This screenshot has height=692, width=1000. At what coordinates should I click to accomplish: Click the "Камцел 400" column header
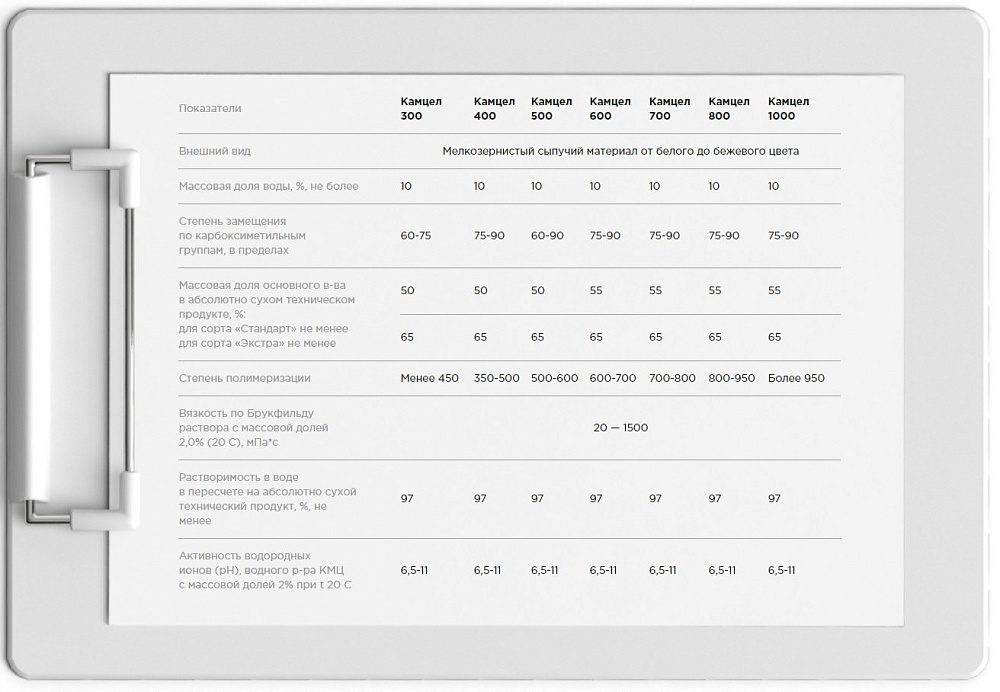coord(494,108)
